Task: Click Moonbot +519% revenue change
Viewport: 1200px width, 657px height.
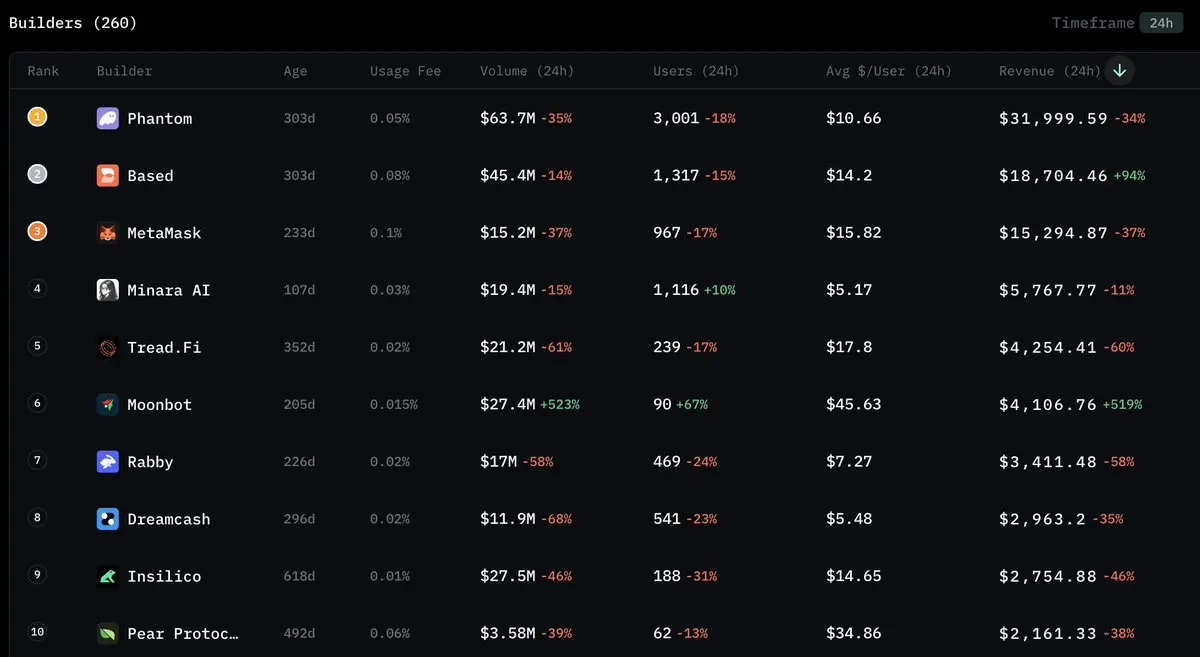Action: tap(1122, 405)
